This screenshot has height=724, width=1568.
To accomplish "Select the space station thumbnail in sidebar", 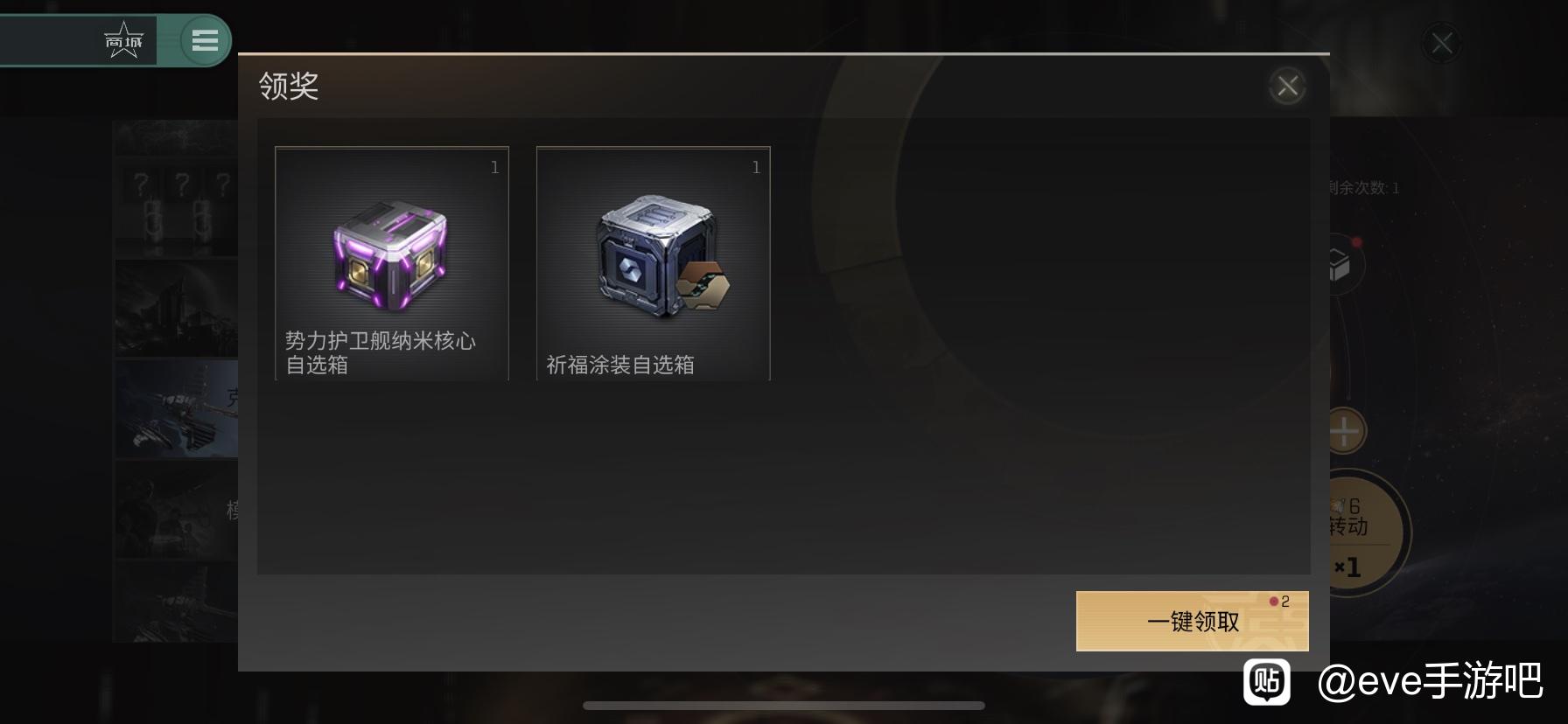I will pyautogui.click(x=177, y=308).
